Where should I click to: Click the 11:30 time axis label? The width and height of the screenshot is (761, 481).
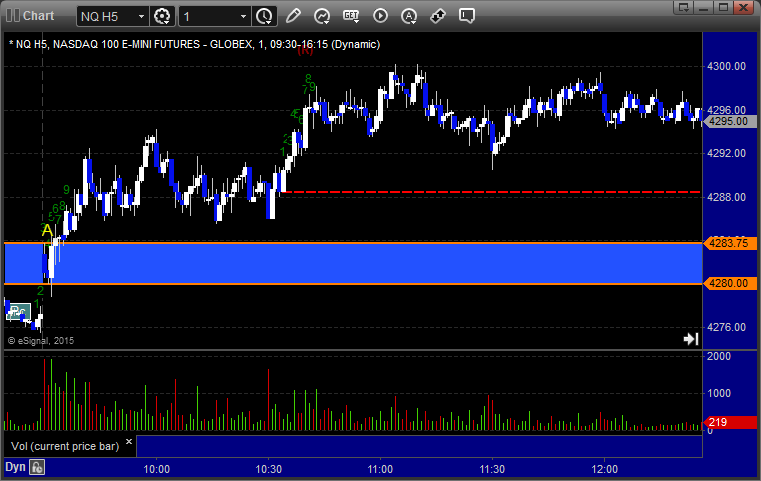(x=492, y=469)
